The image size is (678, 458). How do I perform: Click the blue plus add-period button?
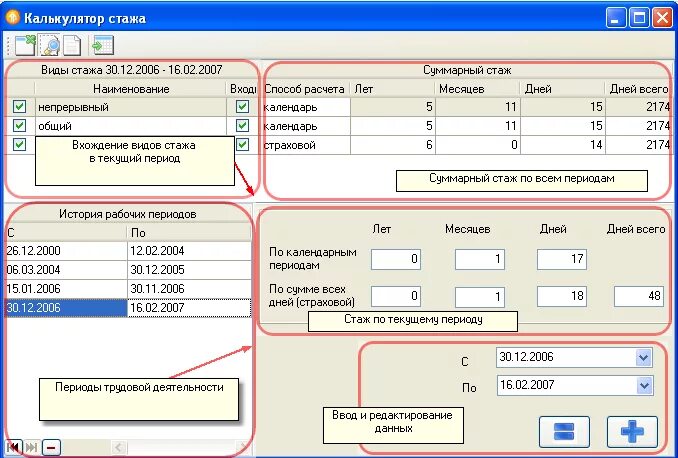[632, 432]
